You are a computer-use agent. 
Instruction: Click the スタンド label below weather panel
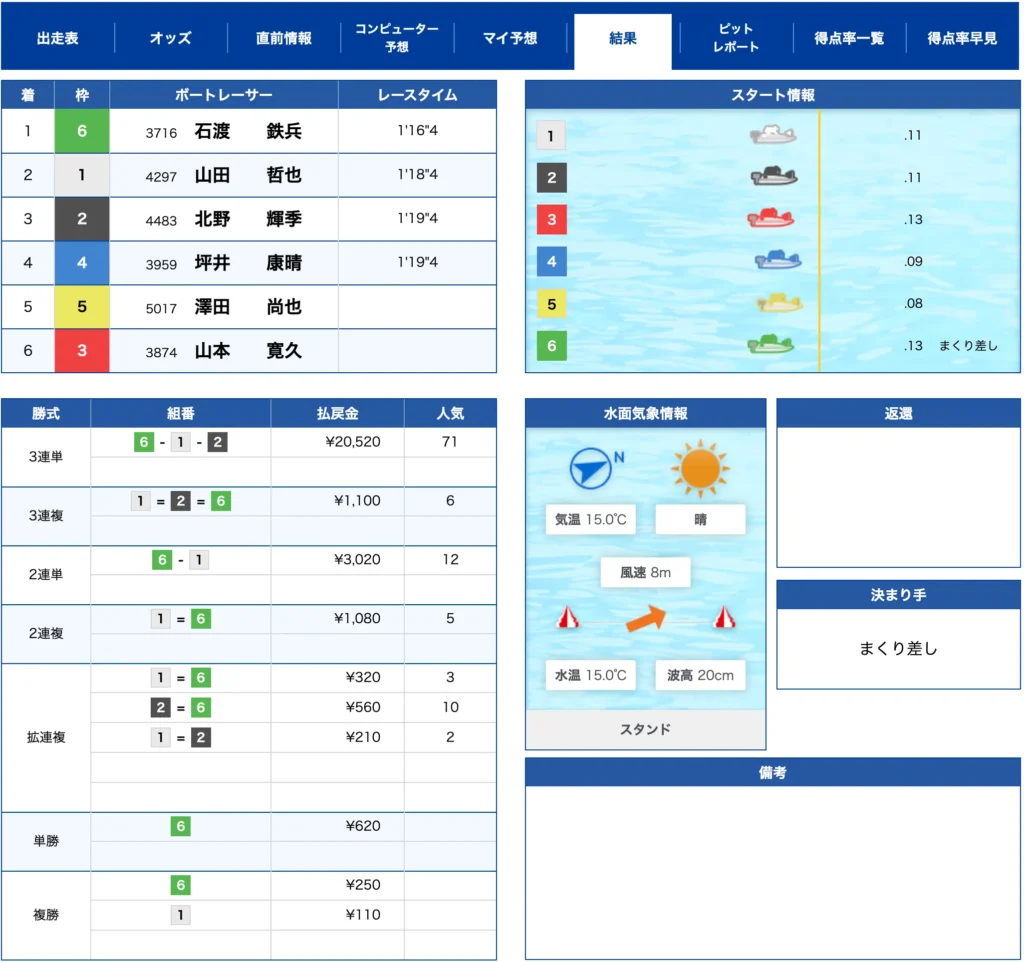pyautogui.click(x=646, y=729)
